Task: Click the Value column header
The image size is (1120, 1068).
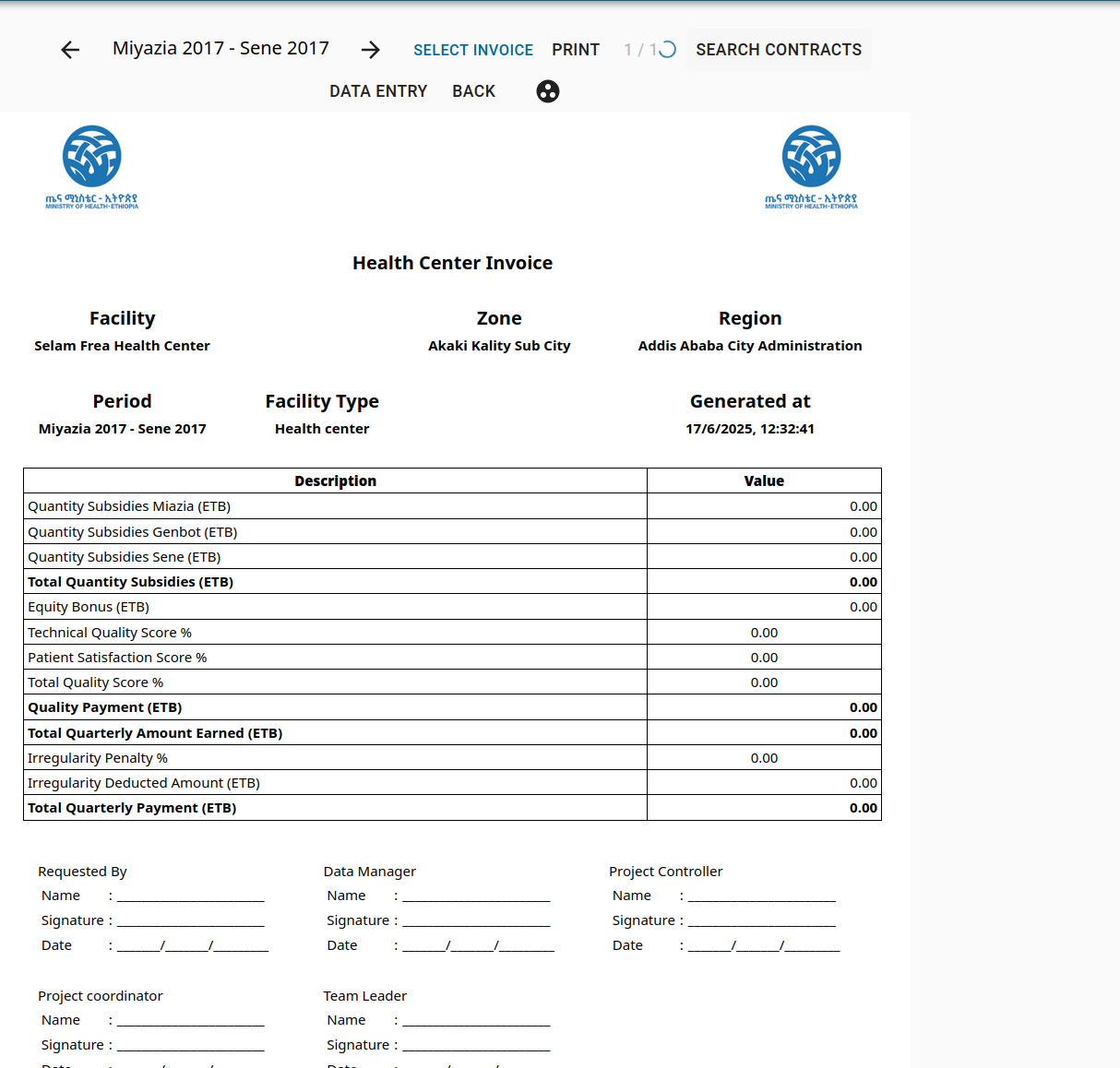Action: pos(764,481)
